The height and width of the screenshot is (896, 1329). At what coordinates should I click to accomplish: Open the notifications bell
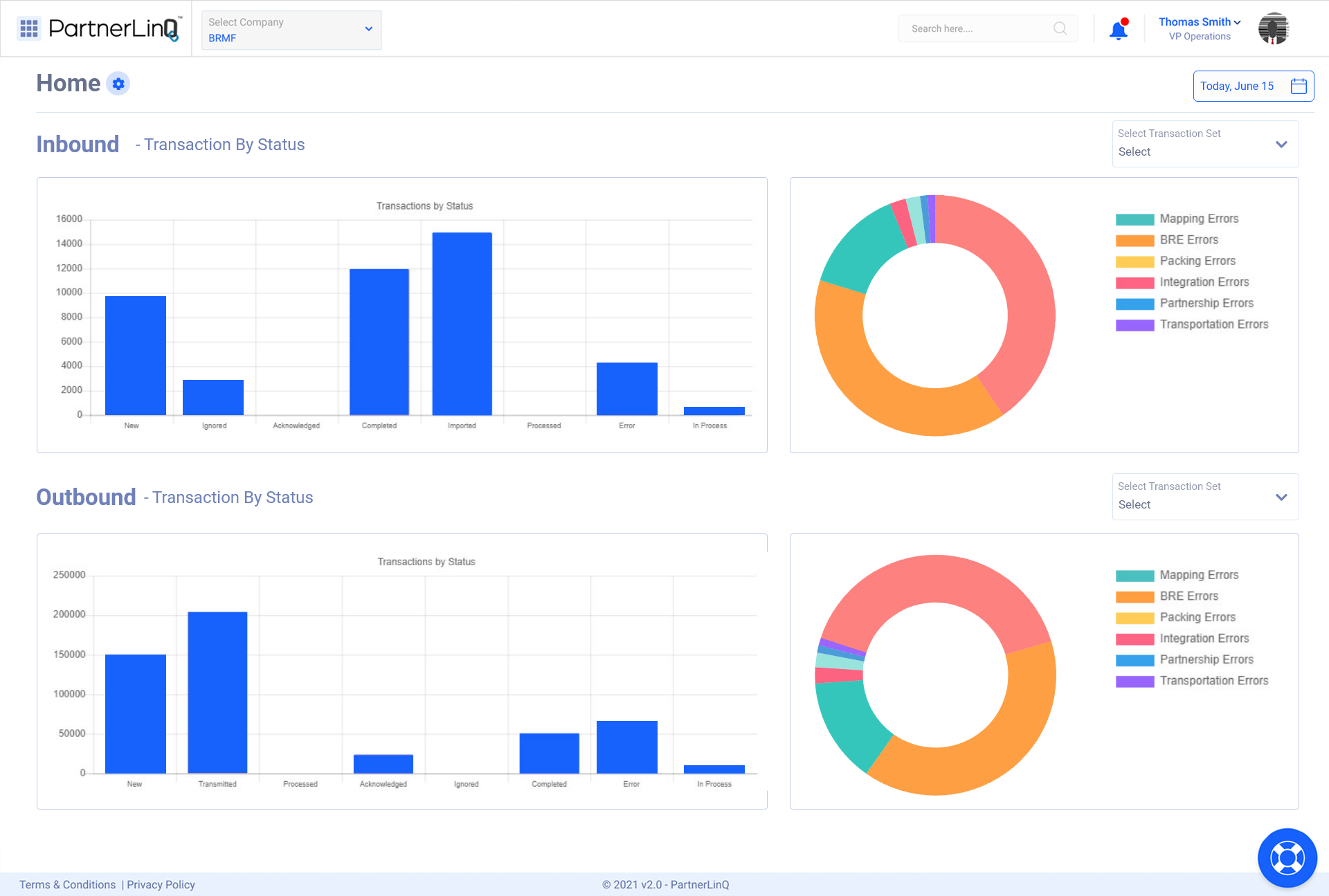click(1117, 30)
